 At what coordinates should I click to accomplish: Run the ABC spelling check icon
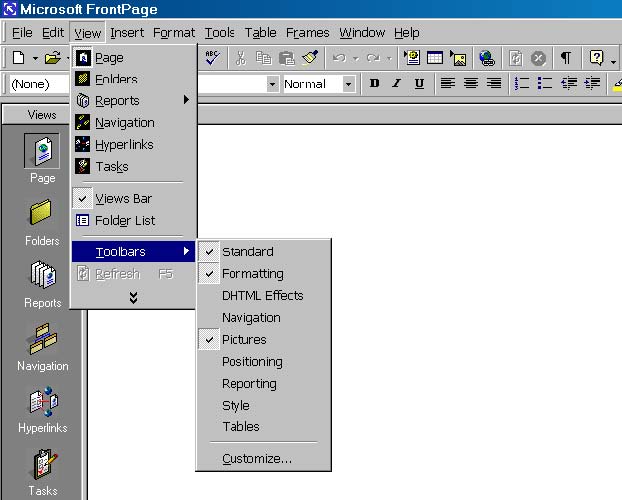pyautogui.click(x=213, y=58)
